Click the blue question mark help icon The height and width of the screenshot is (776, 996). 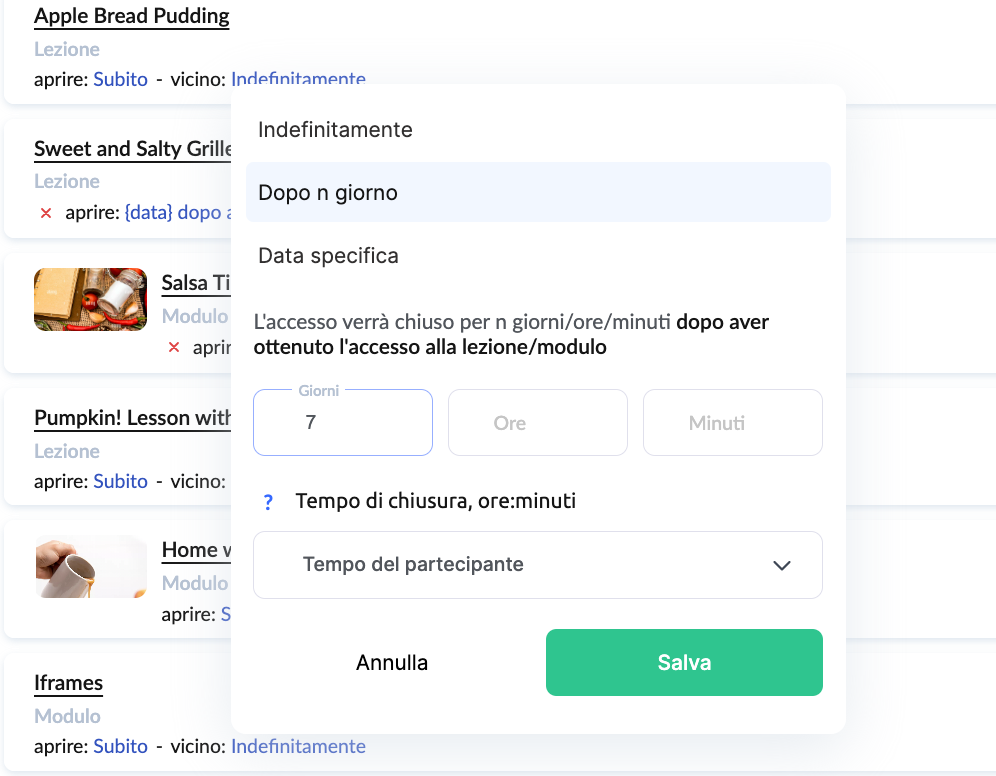pos(268,502)
